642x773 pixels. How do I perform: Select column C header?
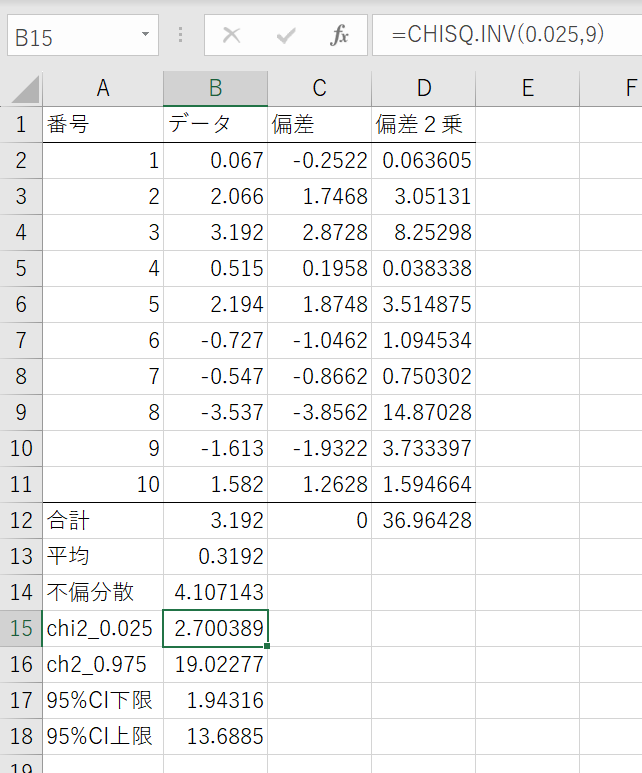pos(320,89)
